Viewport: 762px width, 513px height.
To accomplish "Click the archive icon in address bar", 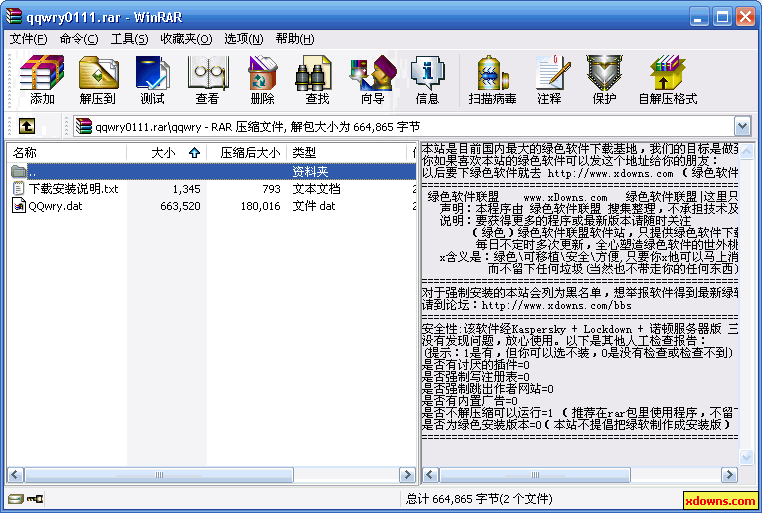I will pos(84,126).
